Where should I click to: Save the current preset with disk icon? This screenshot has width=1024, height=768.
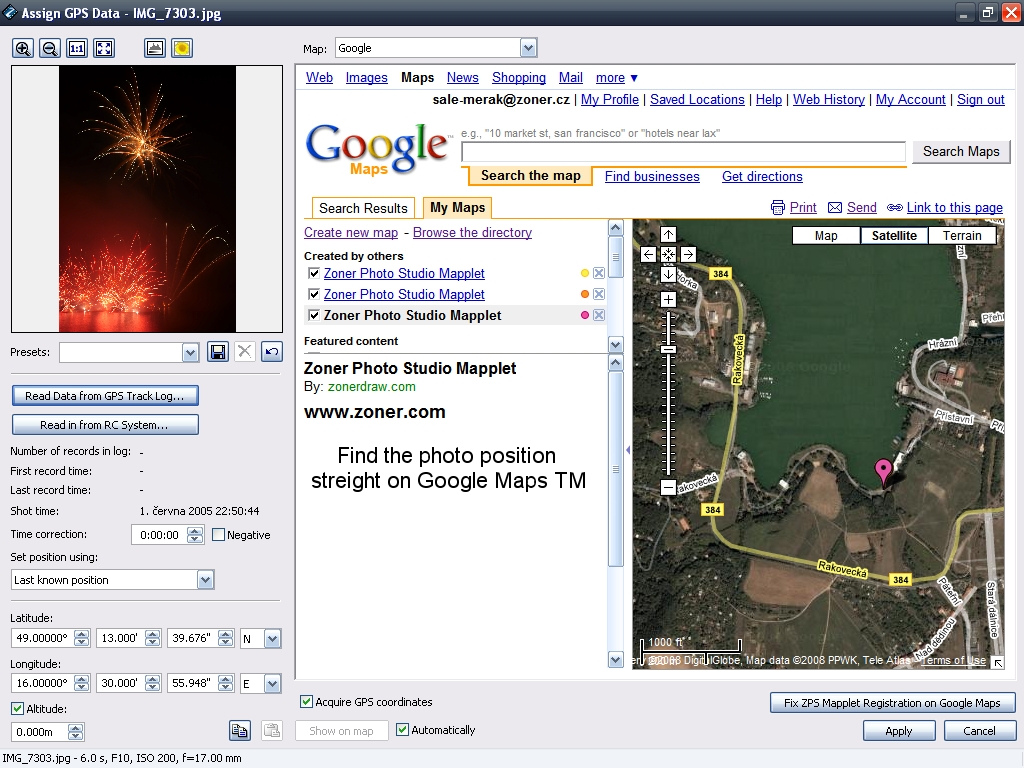pos(217,352)
